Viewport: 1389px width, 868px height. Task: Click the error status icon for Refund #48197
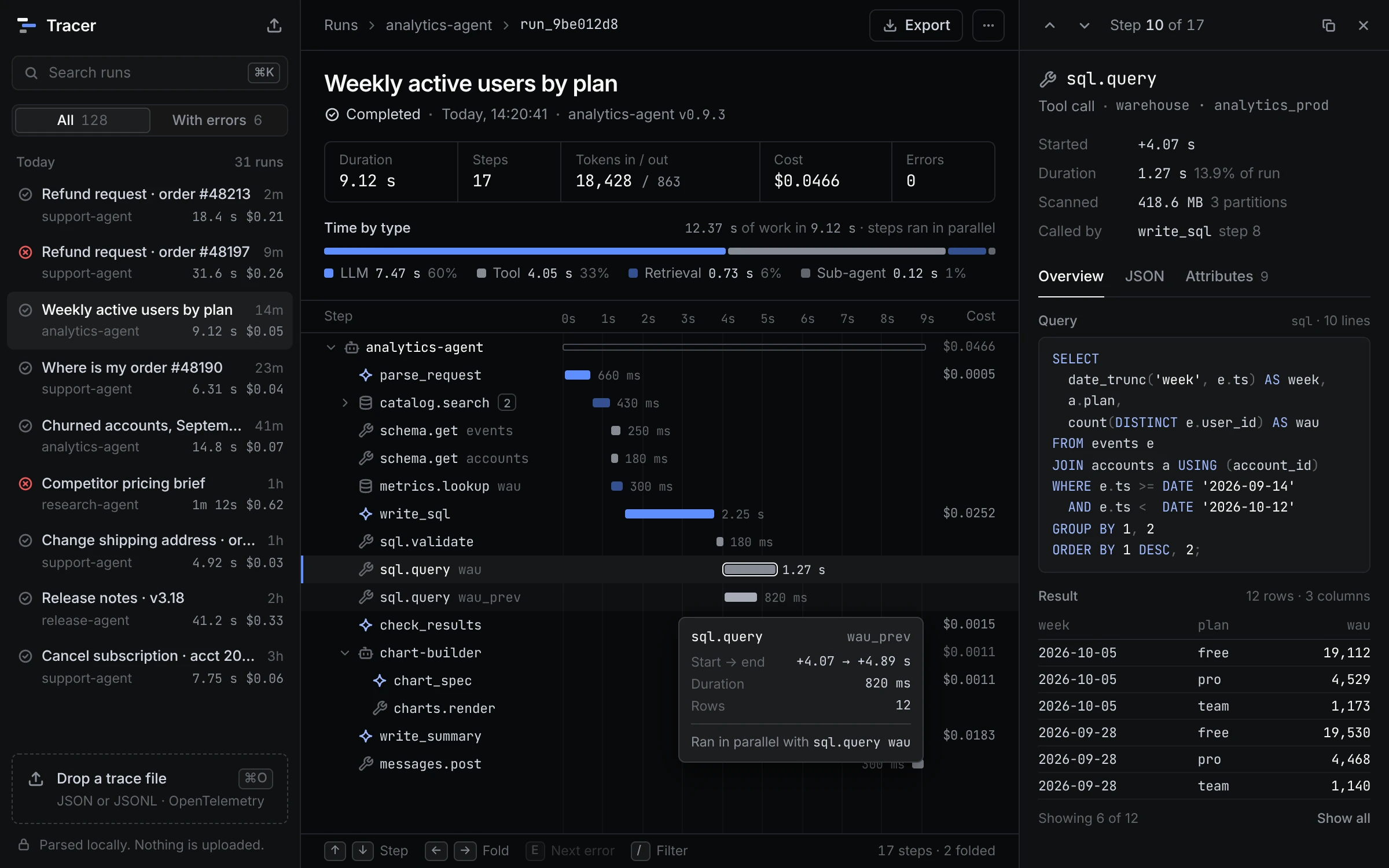tap(25, 252)
